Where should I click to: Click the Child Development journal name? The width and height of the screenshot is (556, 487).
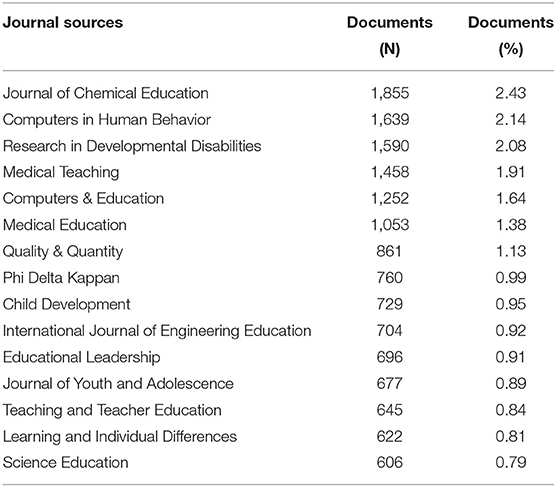pyautogui.click(x=67, y=304)
